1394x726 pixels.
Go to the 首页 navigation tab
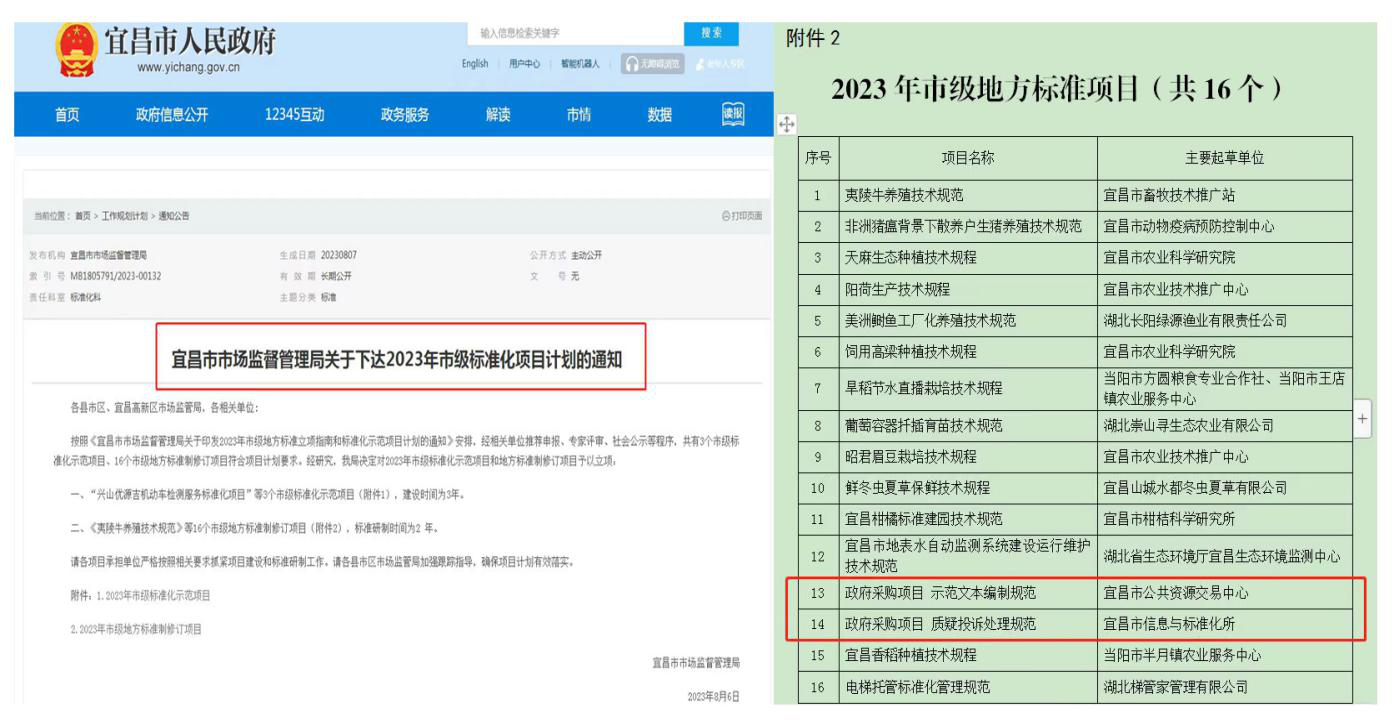tap(67, 115)
